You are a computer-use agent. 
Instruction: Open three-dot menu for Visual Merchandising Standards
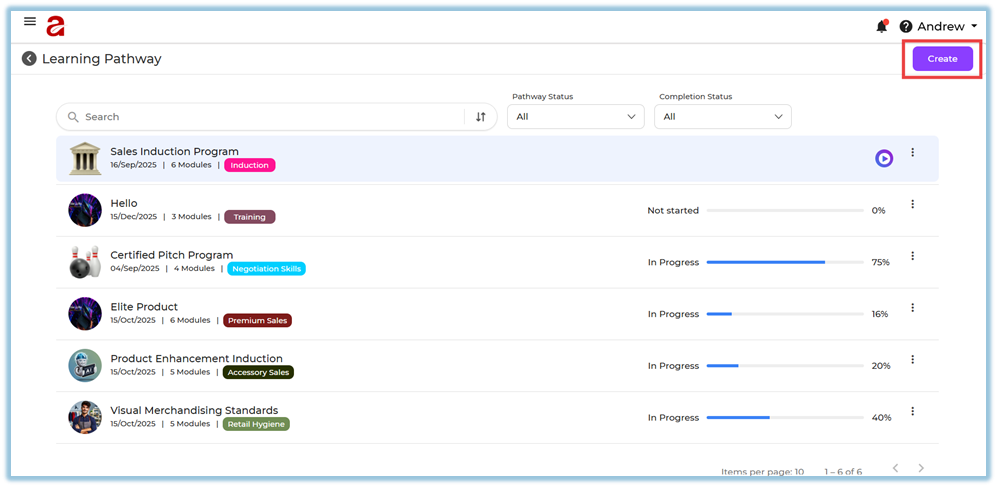point(912,411)
